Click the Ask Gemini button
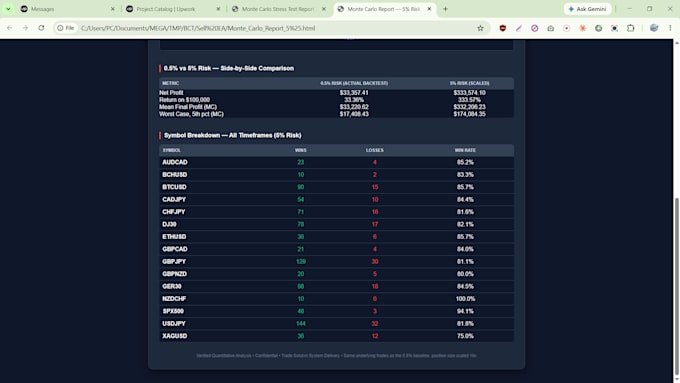680x383 pixels. coord(587,9)
